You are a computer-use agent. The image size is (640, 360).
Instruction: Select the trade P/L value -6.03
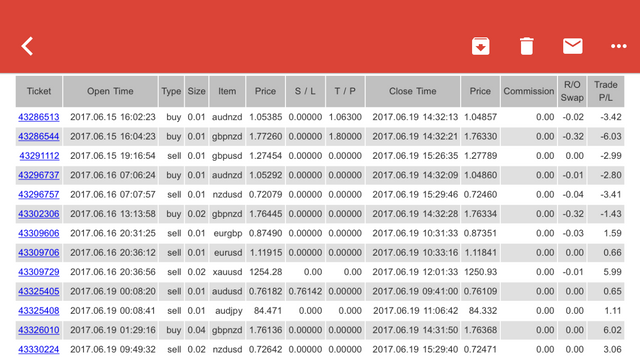(x=611, y=136)
